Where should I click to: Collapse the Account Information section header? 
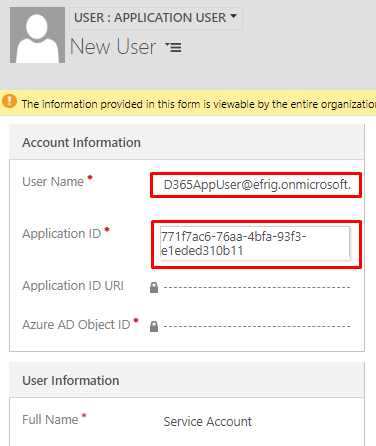click(x=187, y=142)
